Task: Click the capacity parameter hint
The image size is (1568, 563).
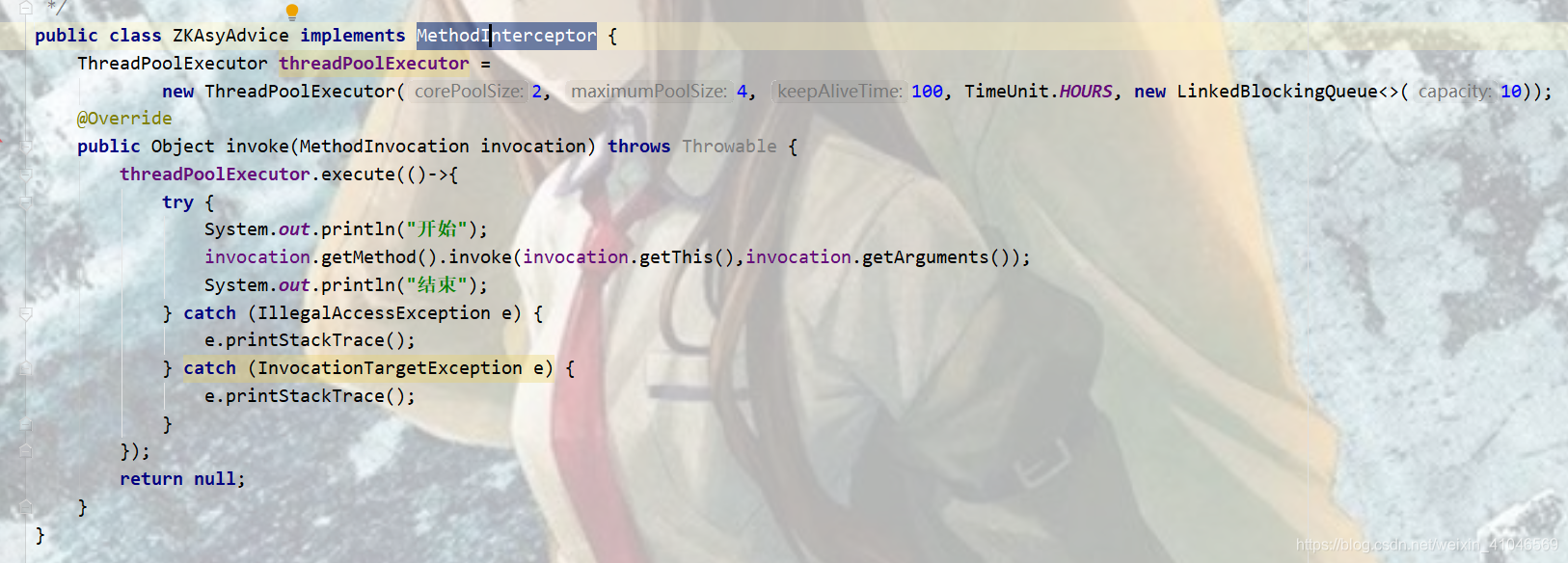Action: 1454,92
